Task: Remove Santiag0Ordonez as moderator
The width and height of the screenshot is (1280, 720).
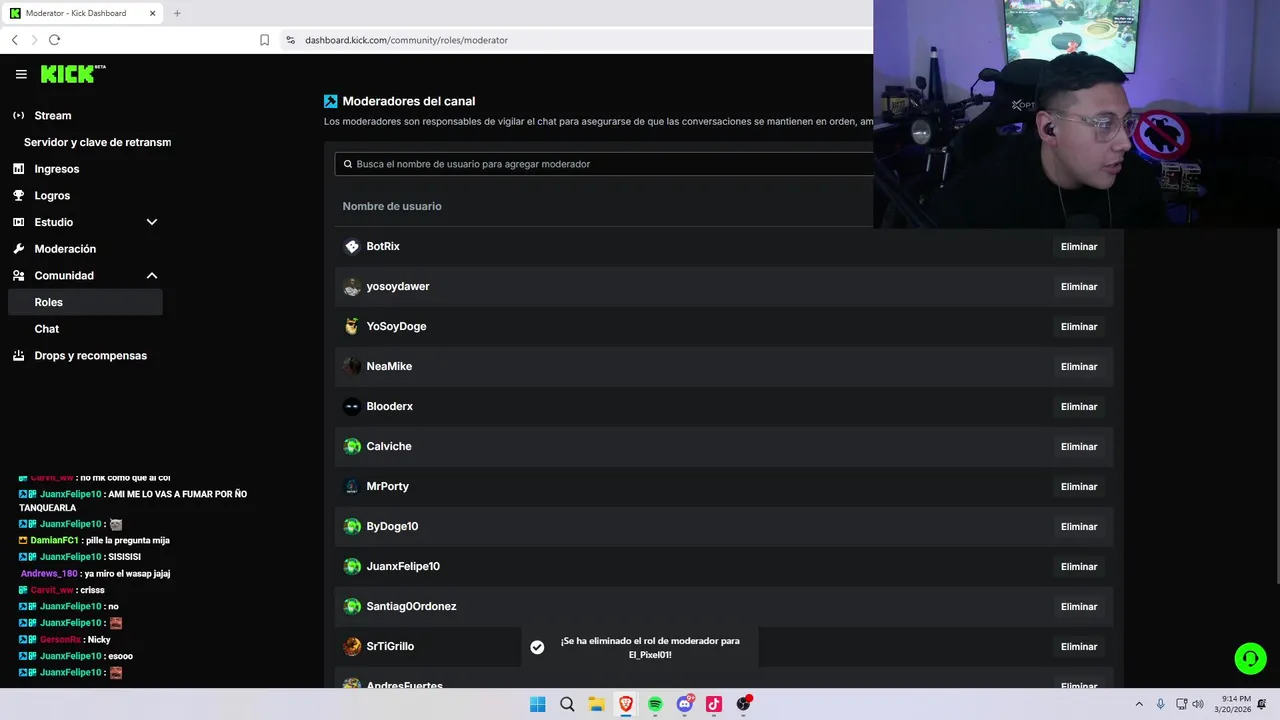Action: (x=1079, y=607)
